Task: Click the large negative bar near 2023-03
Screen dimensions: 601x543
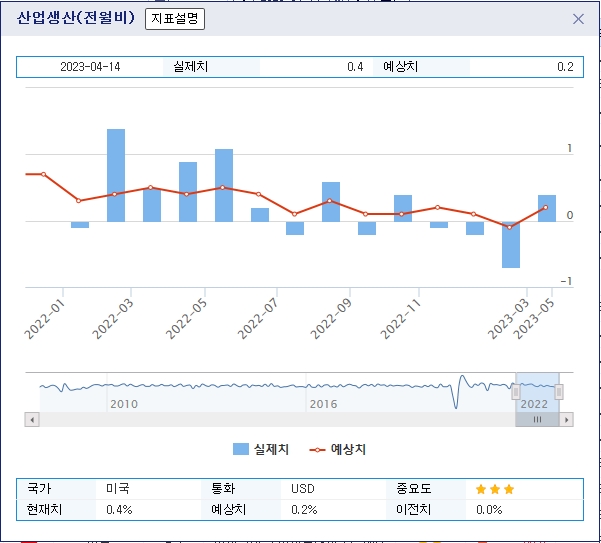Action: [x=511, y=244]
